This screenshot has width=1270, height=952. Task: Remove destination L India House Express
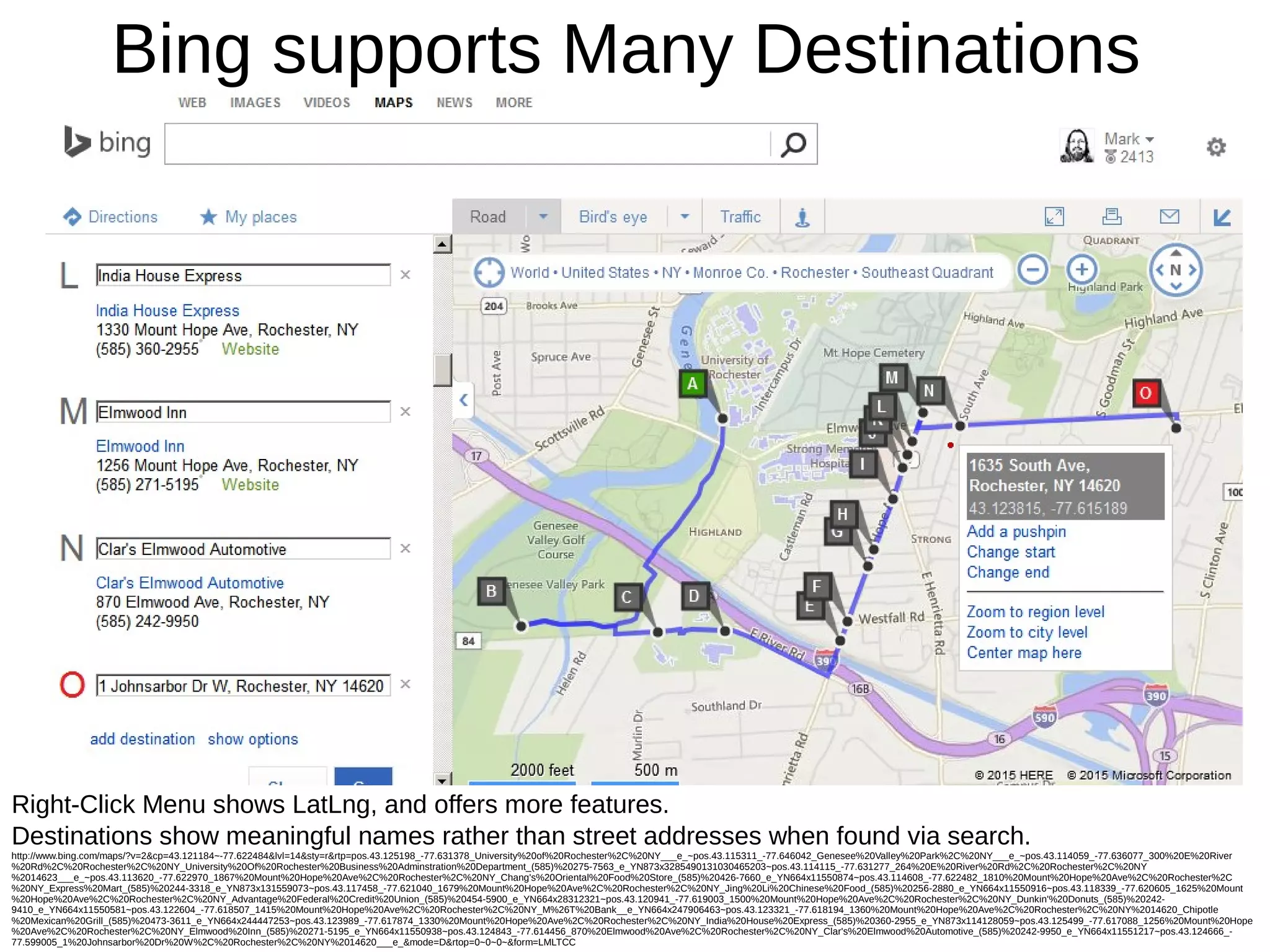(x=406, y=275)
